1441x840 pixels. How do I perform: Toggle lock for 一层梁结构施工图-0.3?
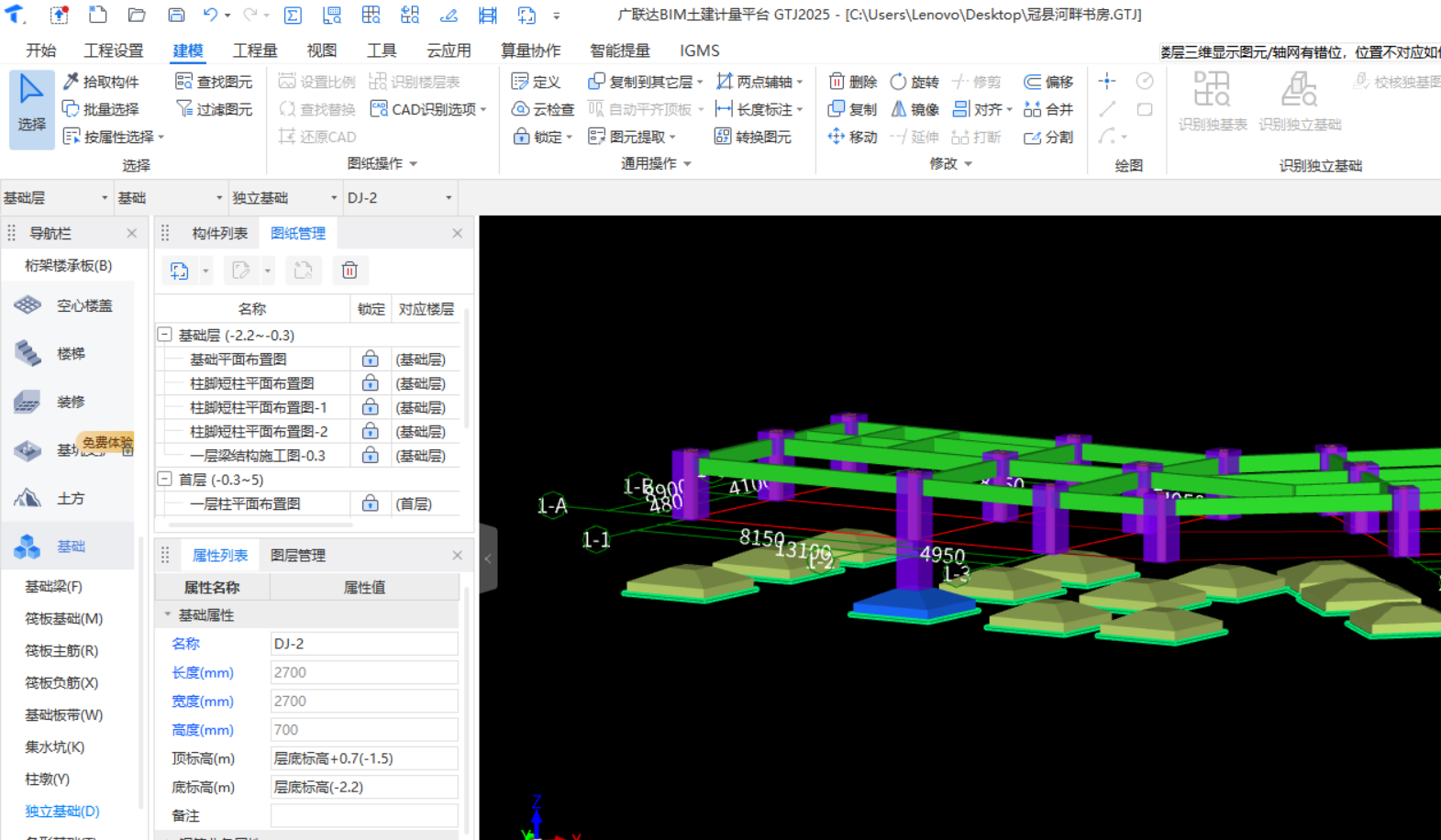click(x=370, y=455)
